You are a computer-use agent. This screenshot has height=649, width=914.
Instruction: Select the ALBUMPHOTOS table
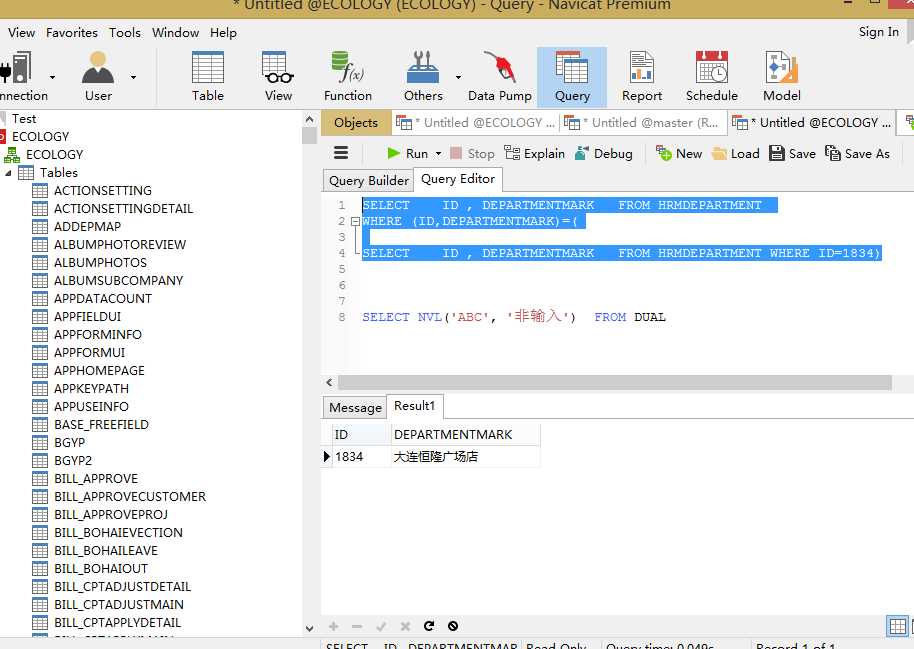pos(100,262)
